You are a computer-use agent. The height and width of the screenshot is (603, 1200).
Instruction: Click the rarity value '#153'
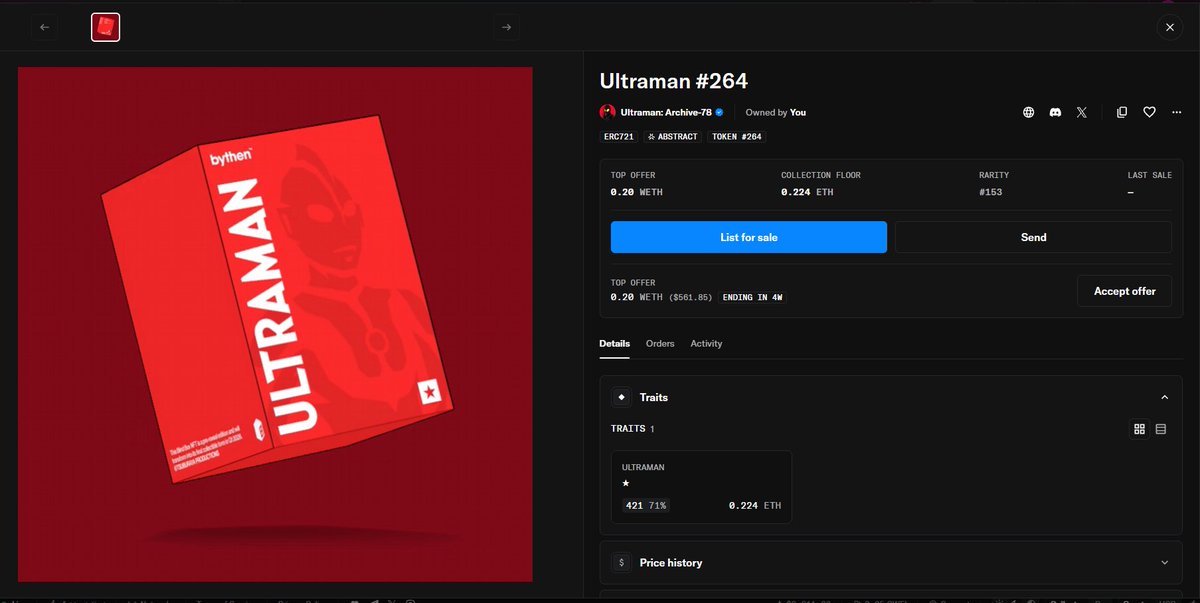991,192
